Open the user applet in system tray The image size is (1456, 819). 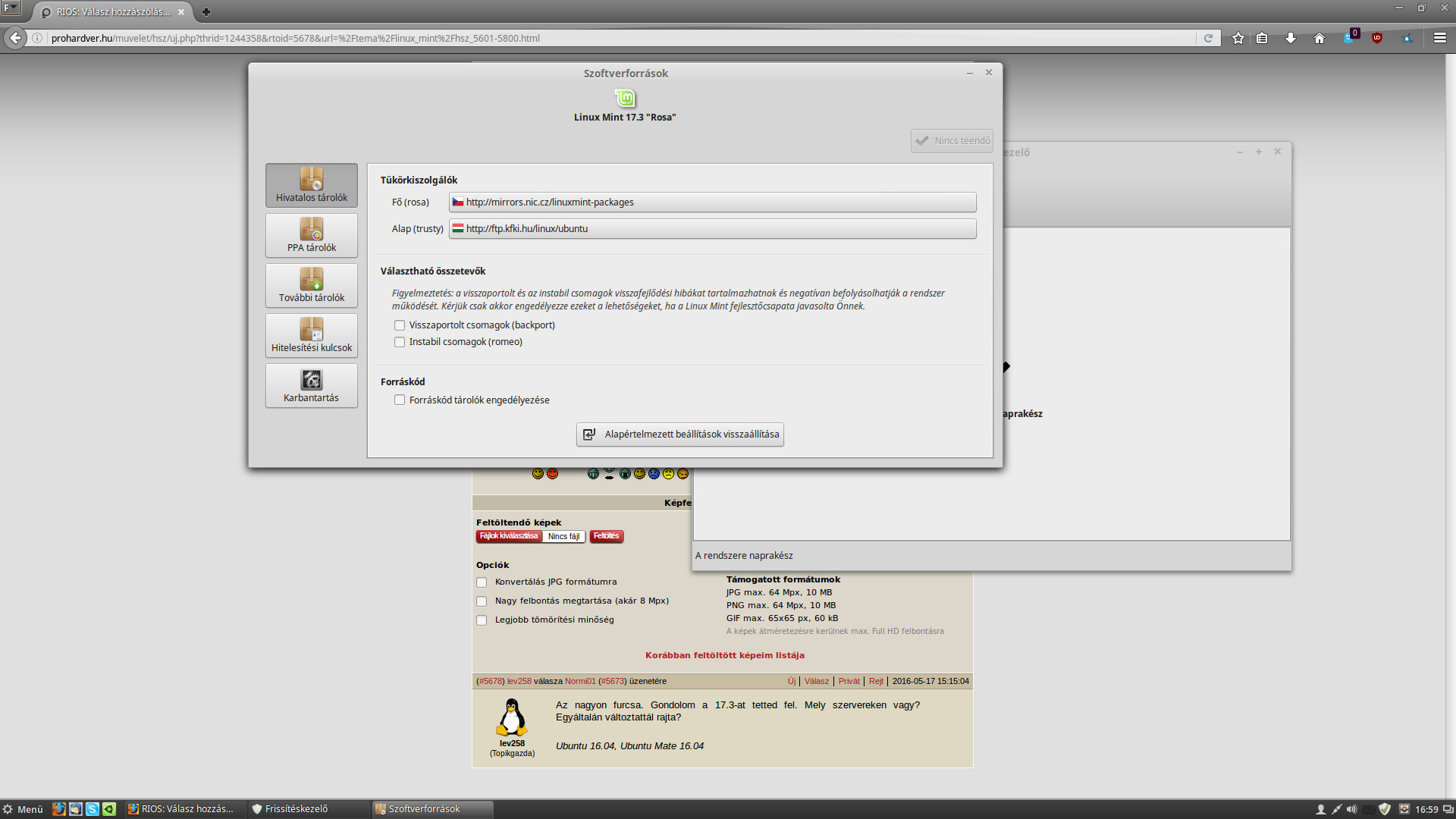[1320, 809]
